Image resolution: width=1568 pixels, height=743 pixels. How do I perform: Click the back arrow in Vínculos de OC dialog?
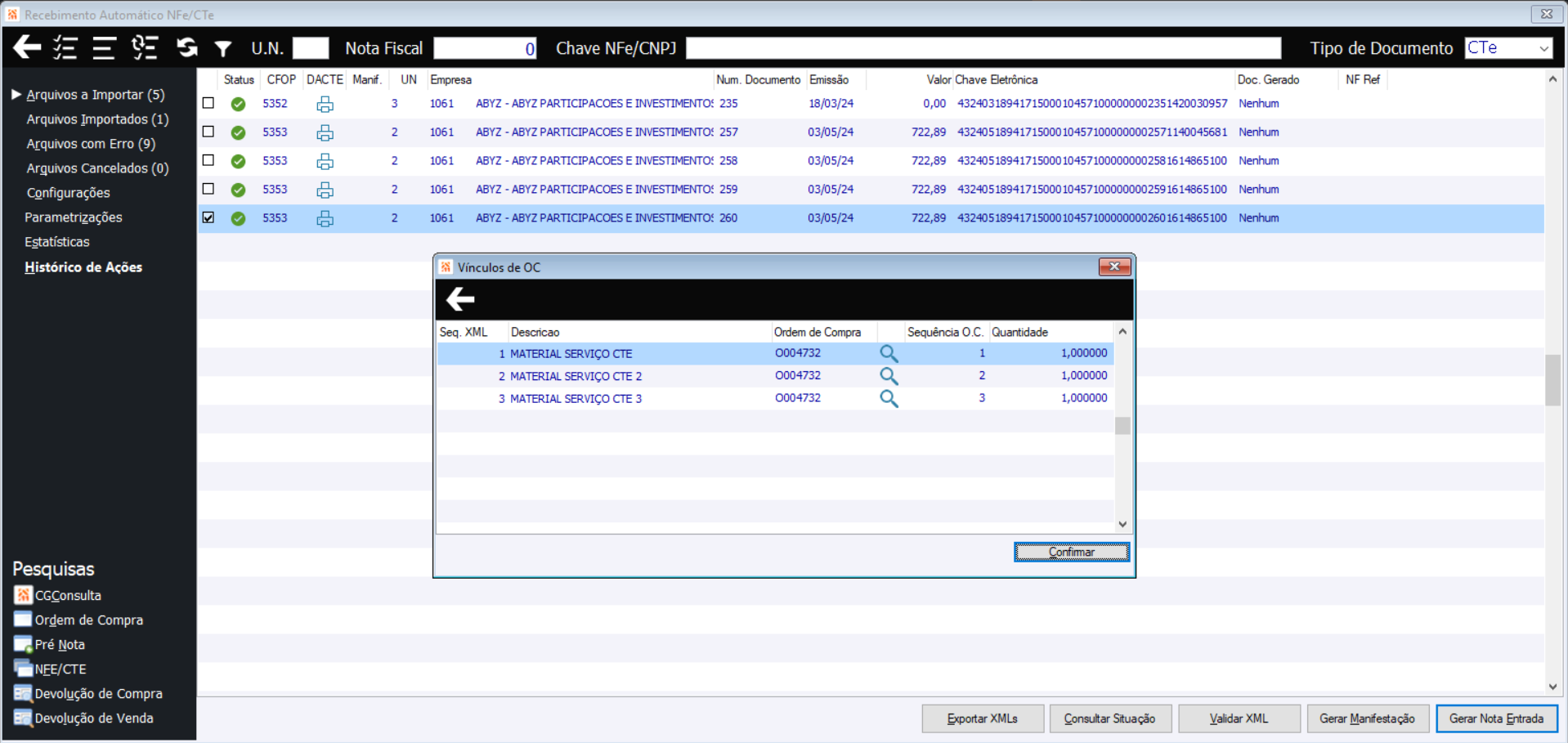click(x=460, y=299)
